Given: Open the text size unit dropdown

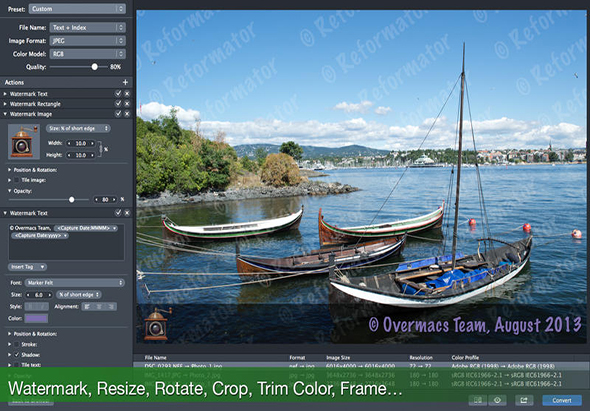Looking at the screenshot, I should pyautogui.click(x=79, y=295).
